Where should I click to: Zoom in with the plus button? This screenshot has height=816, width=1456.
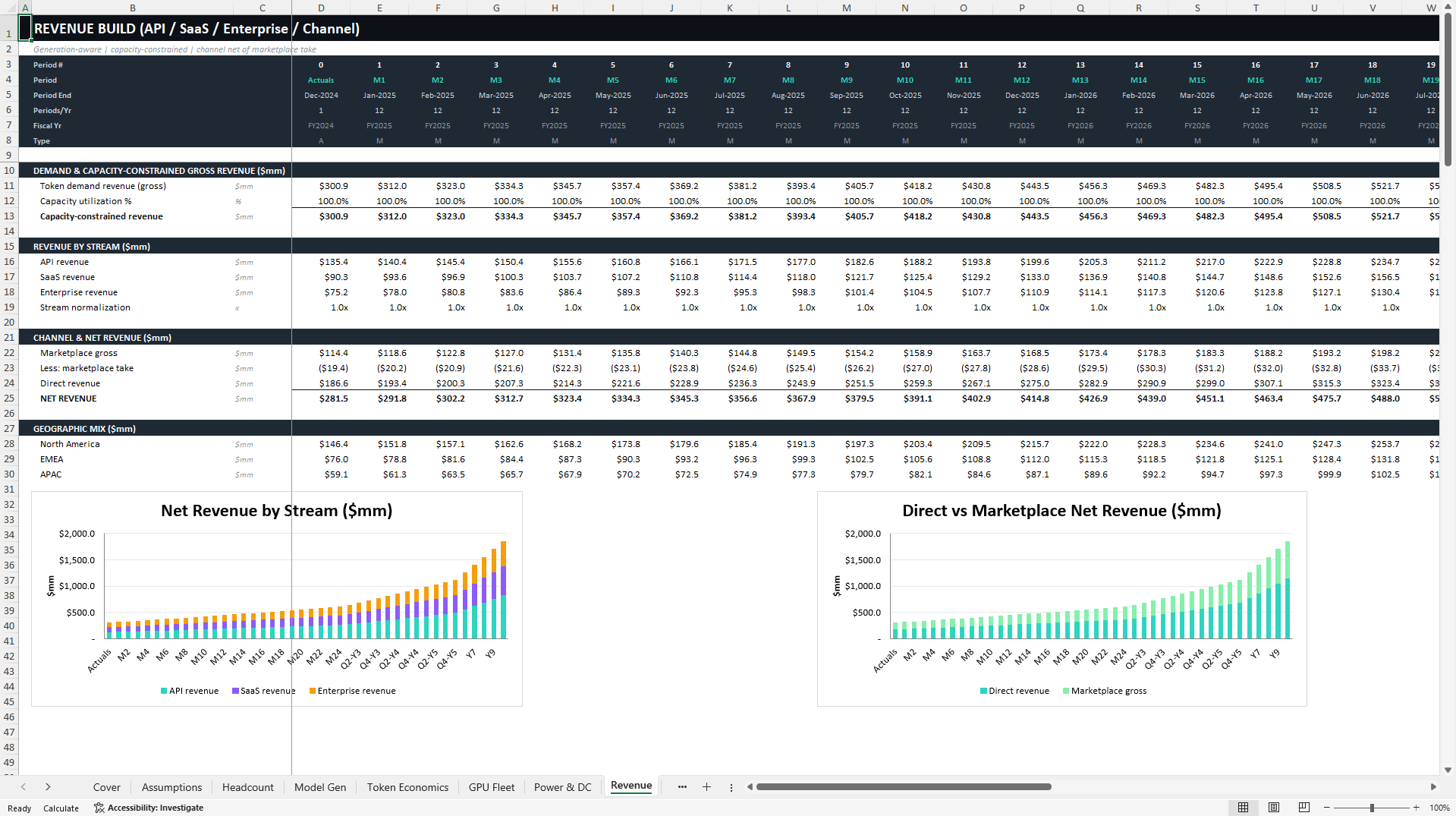pyautogui.click(x=1416, y=808)
